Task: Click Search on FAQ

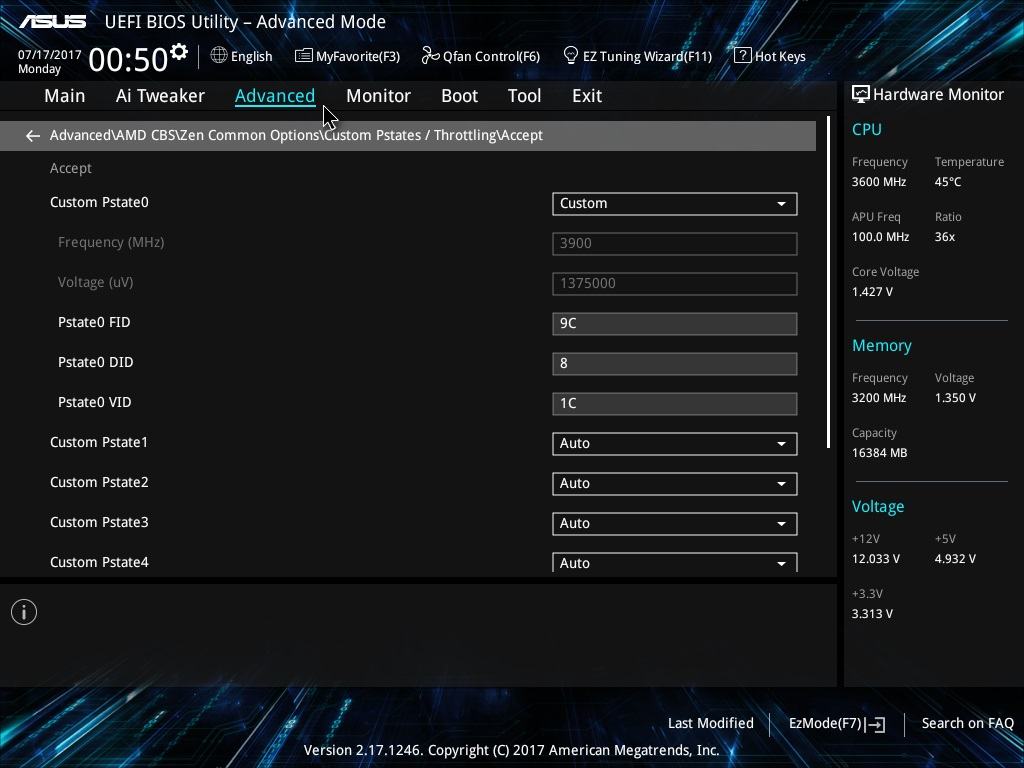Action: pyautogui.click(x=967, y=723)
